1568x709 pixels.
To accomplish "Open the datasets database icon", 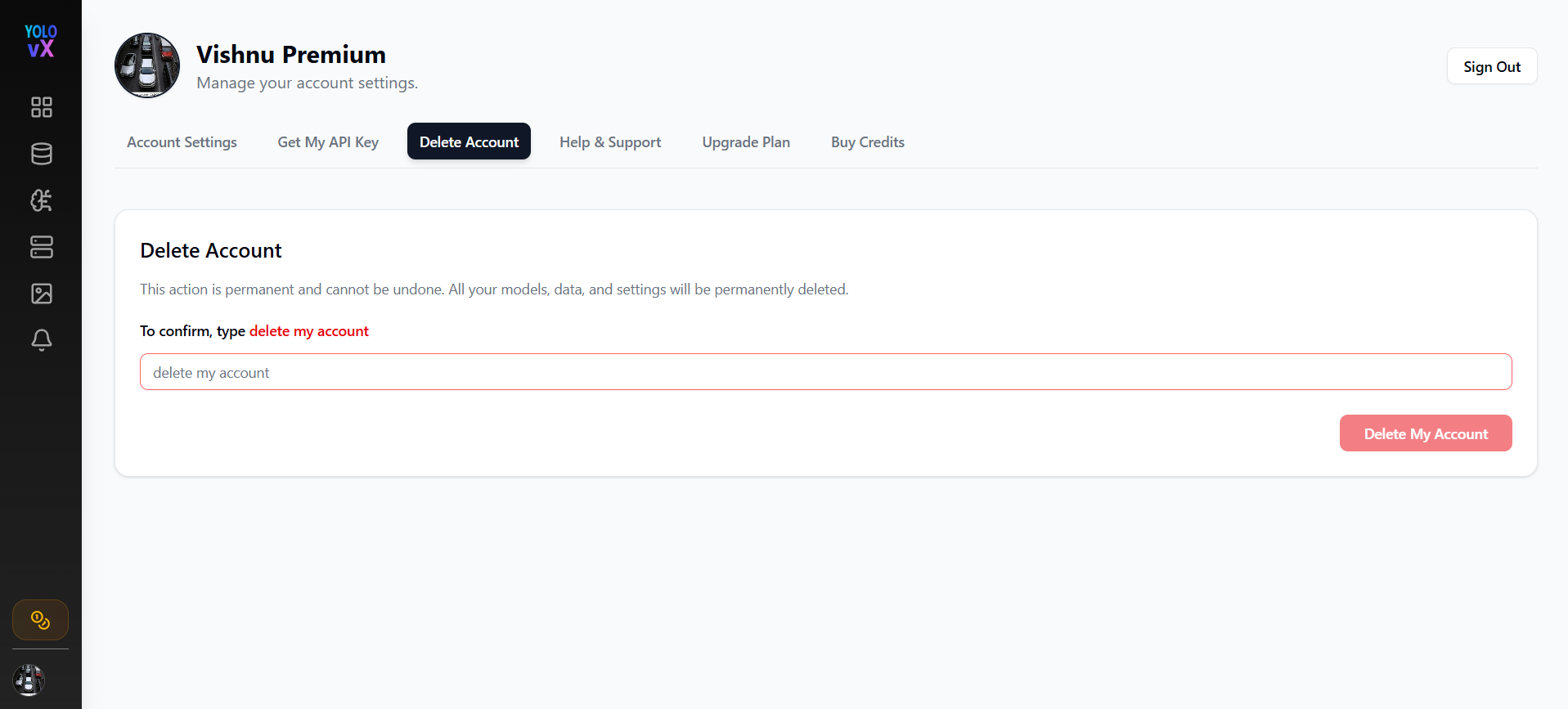I will coord(41,154).
